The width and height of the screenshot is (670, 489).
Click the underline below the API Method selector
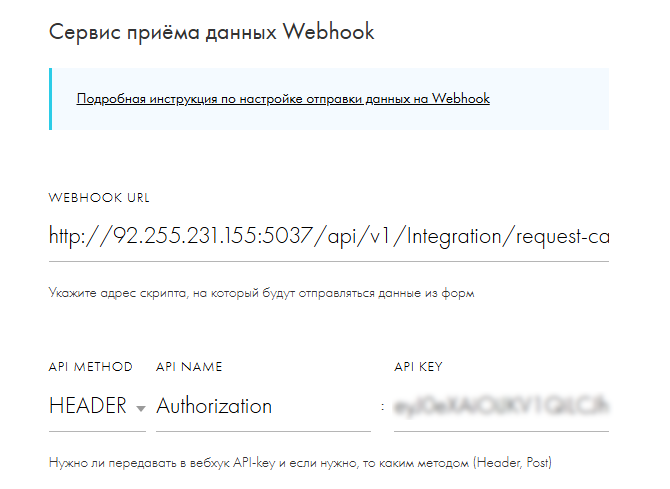tap(96, 431)
